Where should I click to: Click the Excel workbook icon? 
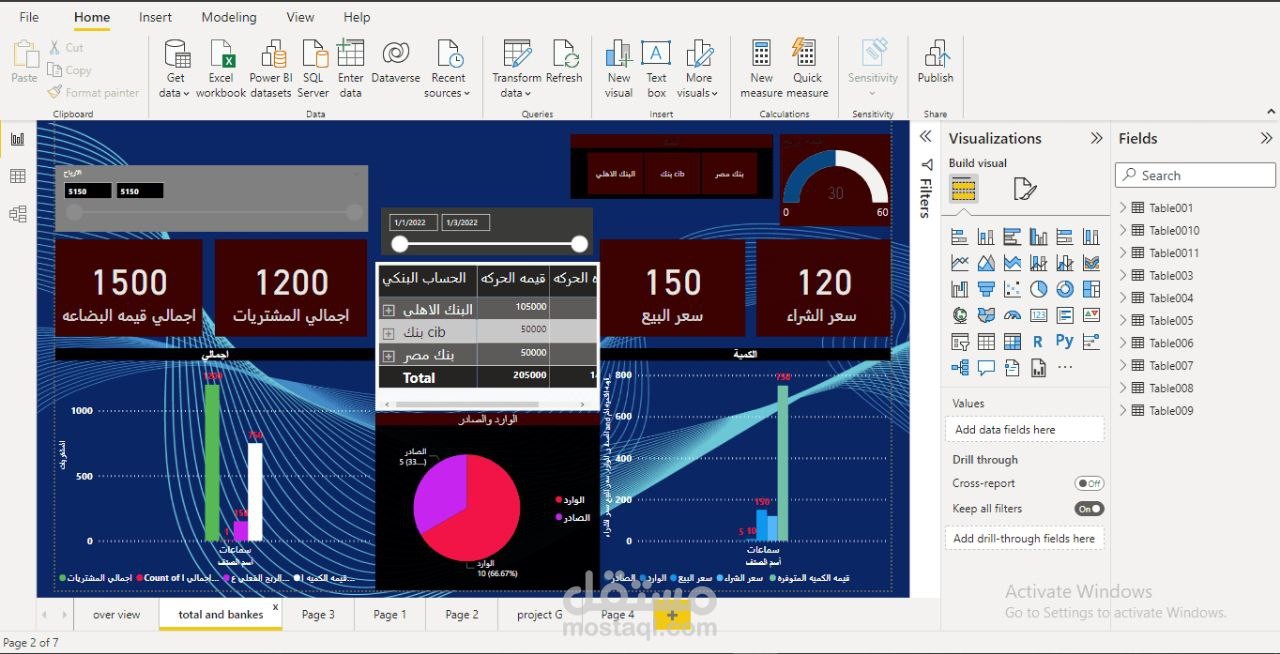221,56
